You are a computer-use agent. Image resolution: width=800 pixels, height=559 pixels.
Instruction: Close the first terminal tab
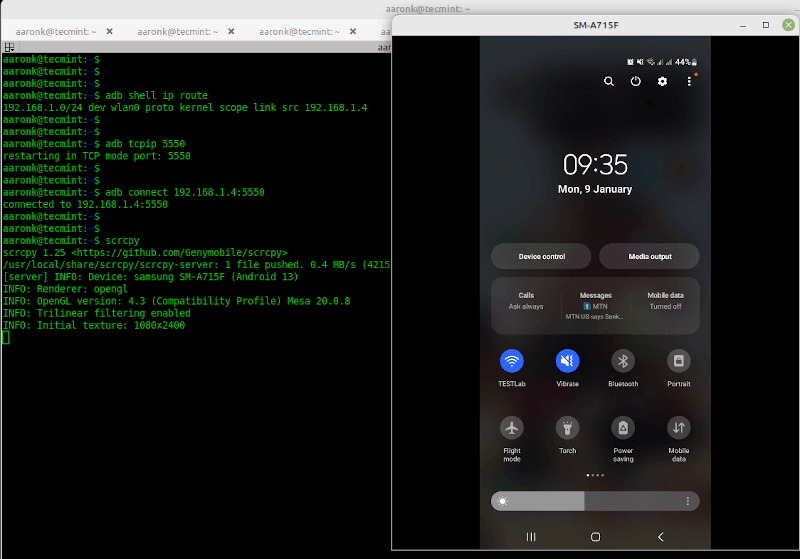(x=109, y=32)
